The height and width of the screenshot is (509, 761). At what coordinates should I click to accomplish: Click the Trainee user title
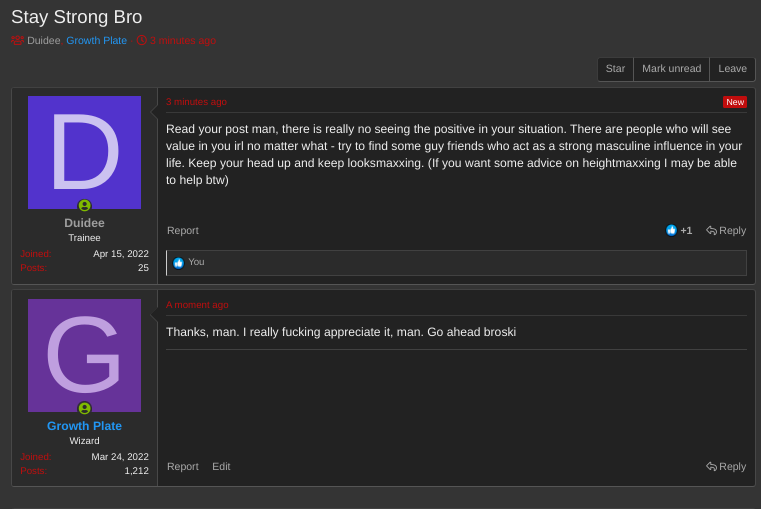point(84,238)
